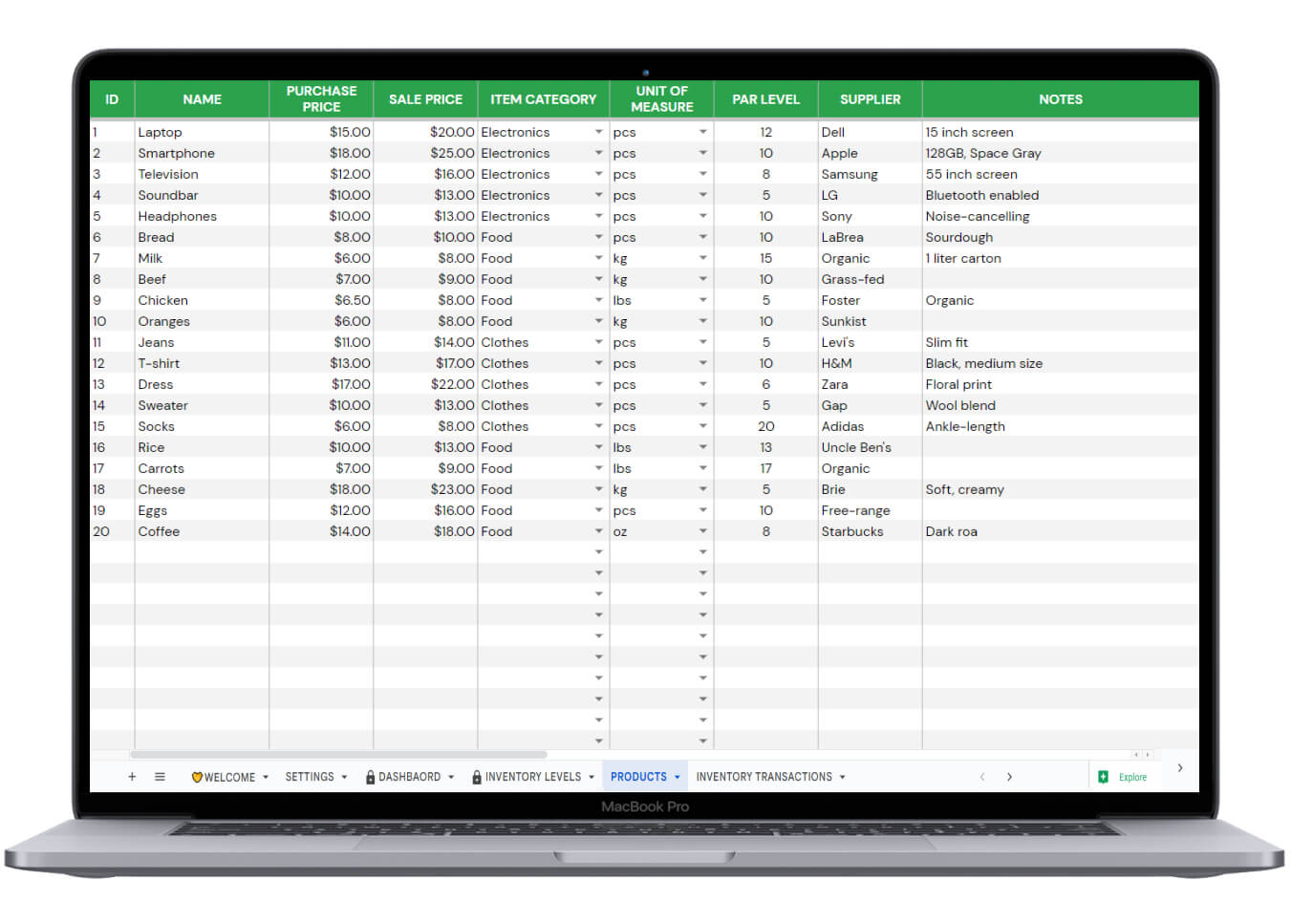Select the Smartphone name cell
The image size is (1291, 924).
pos(202,153)
